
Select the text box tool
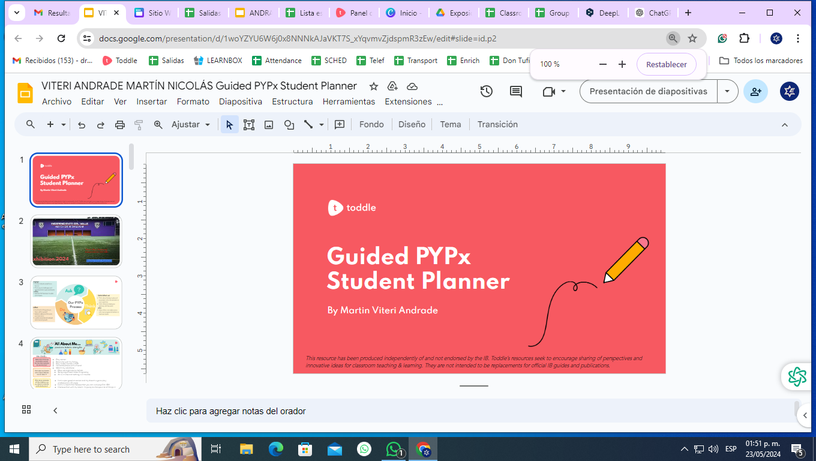click(249, 125)
